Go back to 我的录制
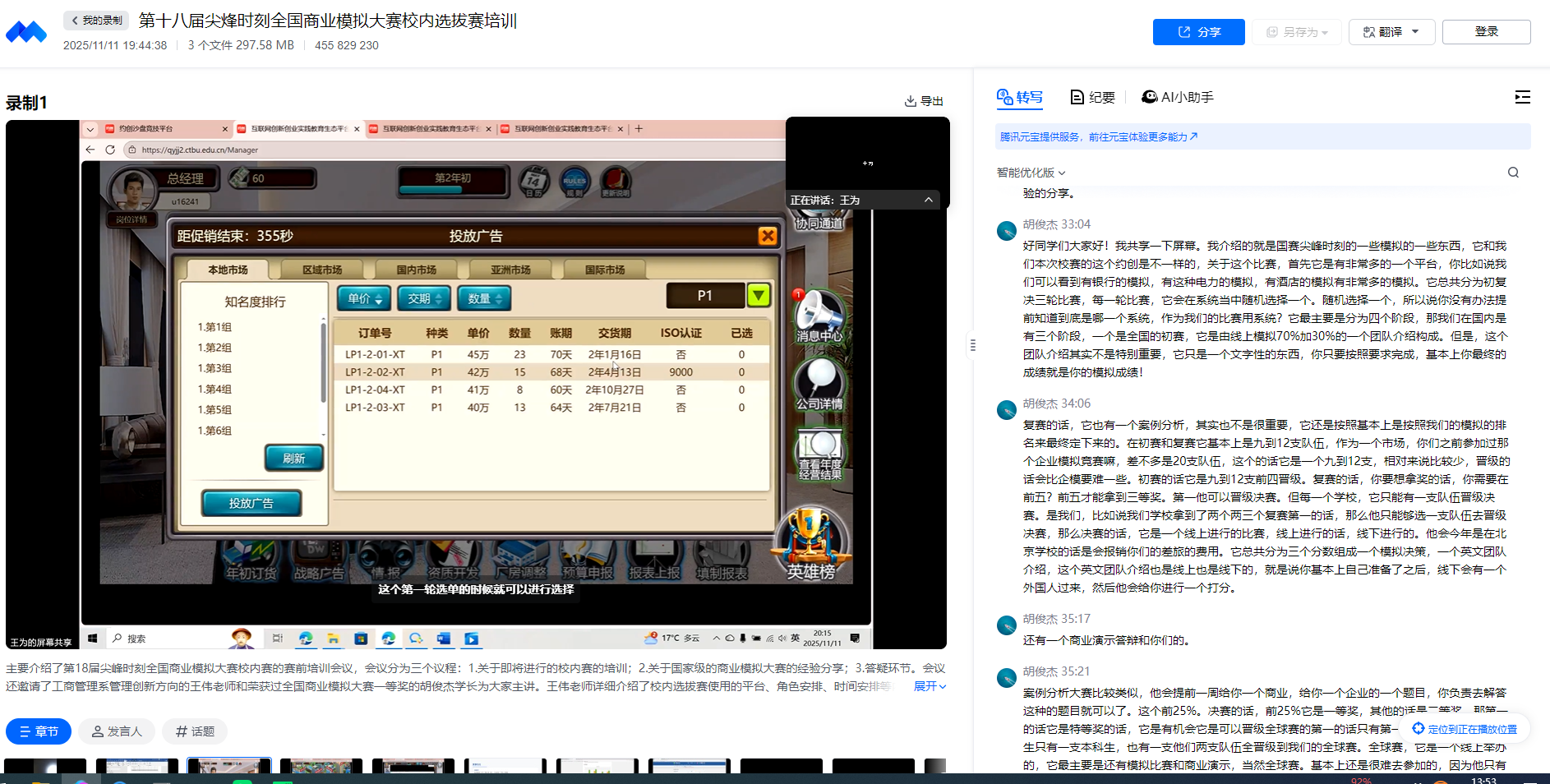 pos(96,21)
